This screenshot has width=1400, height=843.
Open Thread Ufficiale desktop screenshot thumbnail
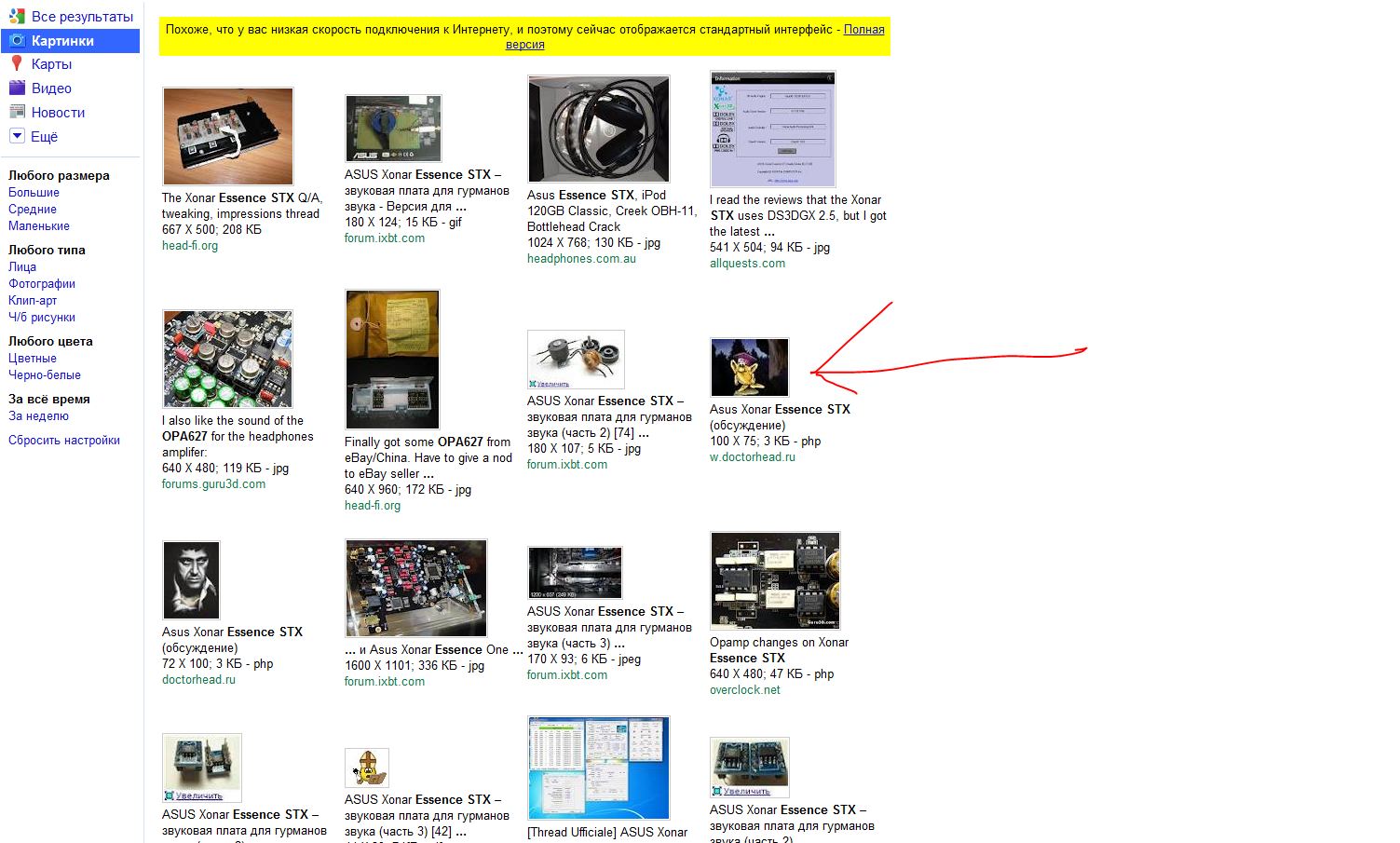click(x=598, y=768)
